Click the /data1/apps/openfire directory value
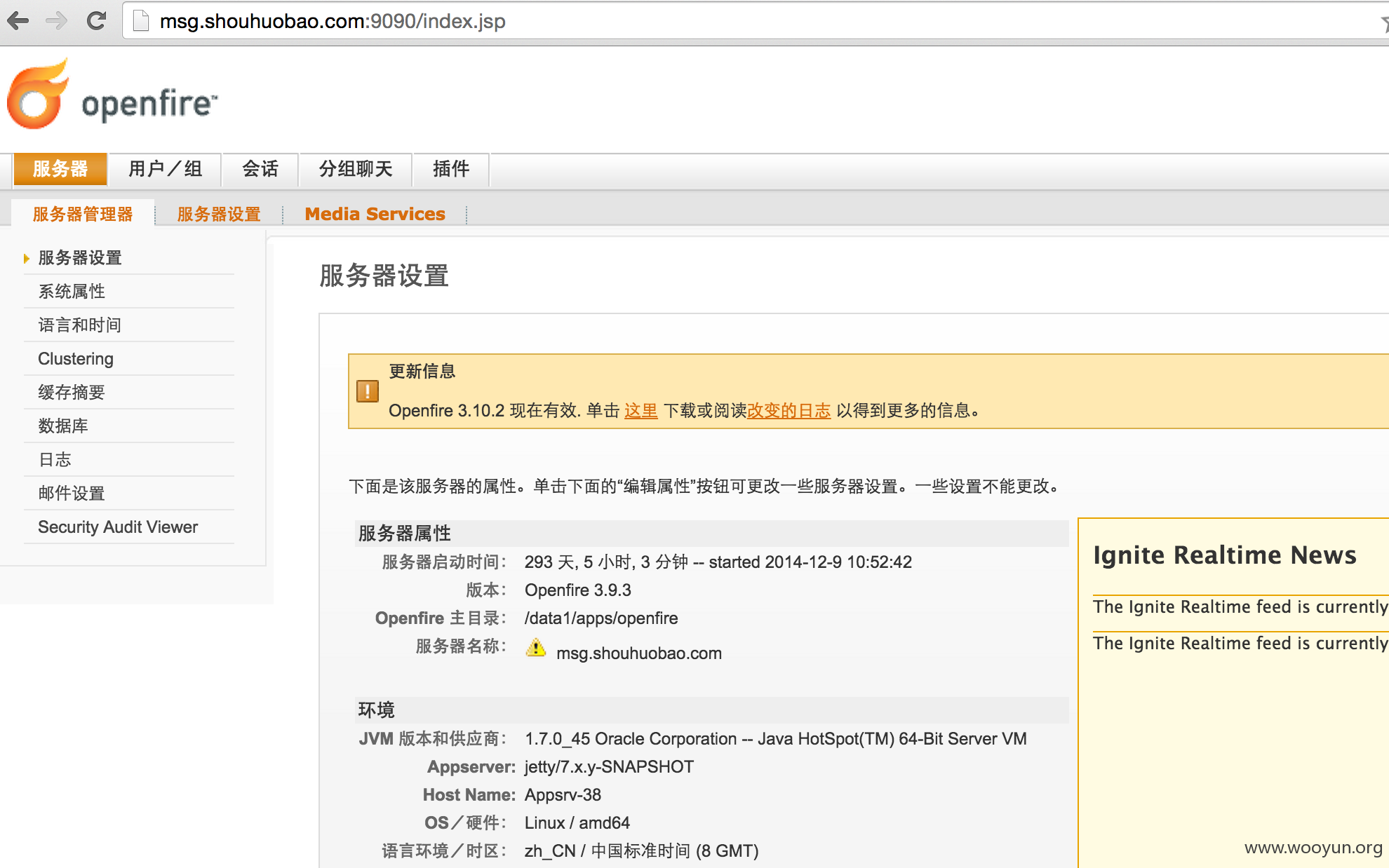1389x868 pixels. click(x=601, y=618)
